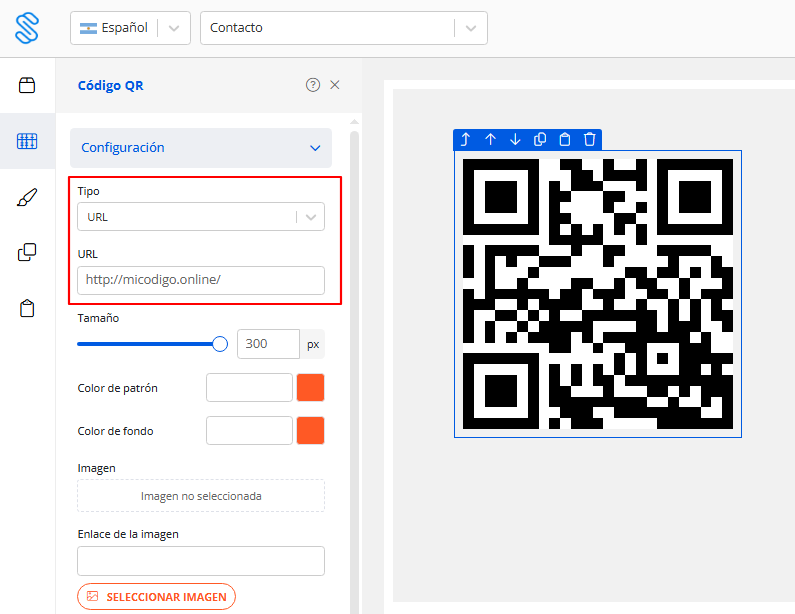
Task: Open the Contacto page selector dropdown
Action: [x=344, y=28]
